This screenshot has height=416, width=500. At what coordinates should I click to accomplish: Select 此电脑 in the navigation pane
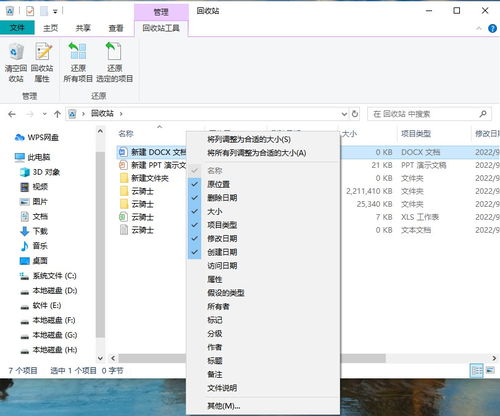[x=32, y=157]
